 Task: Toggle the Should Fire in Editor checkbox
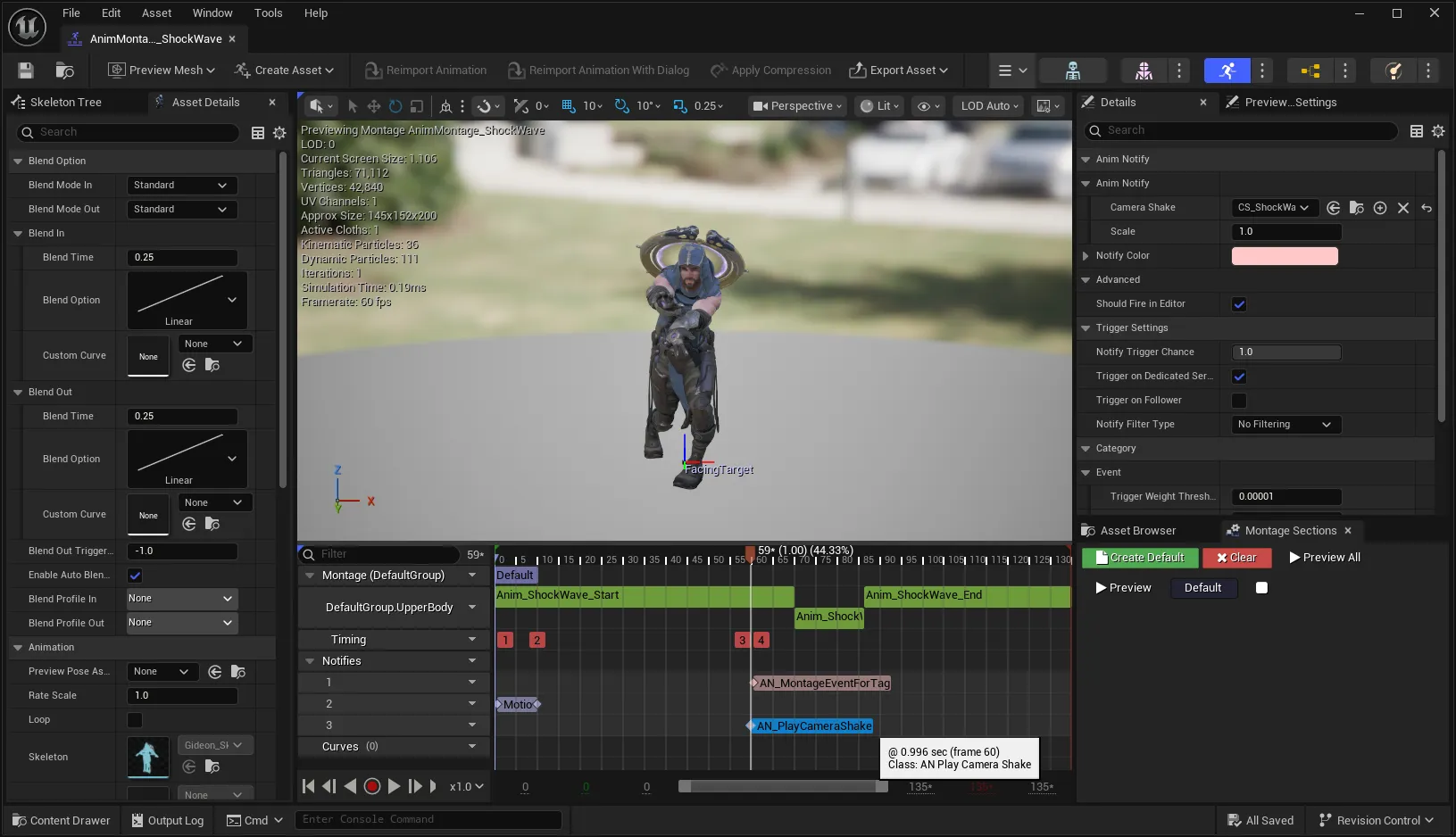[1239, 304]
